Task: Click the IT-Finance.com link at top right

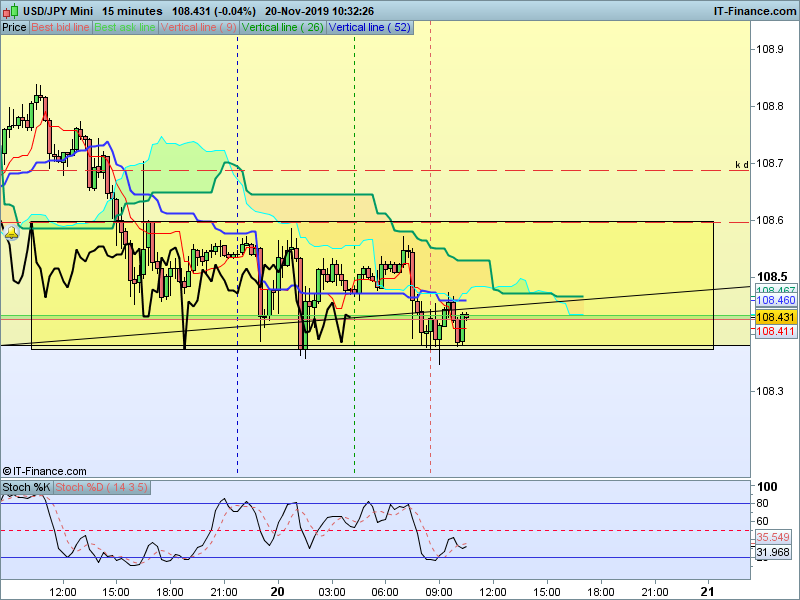Action: click(755, 11)
